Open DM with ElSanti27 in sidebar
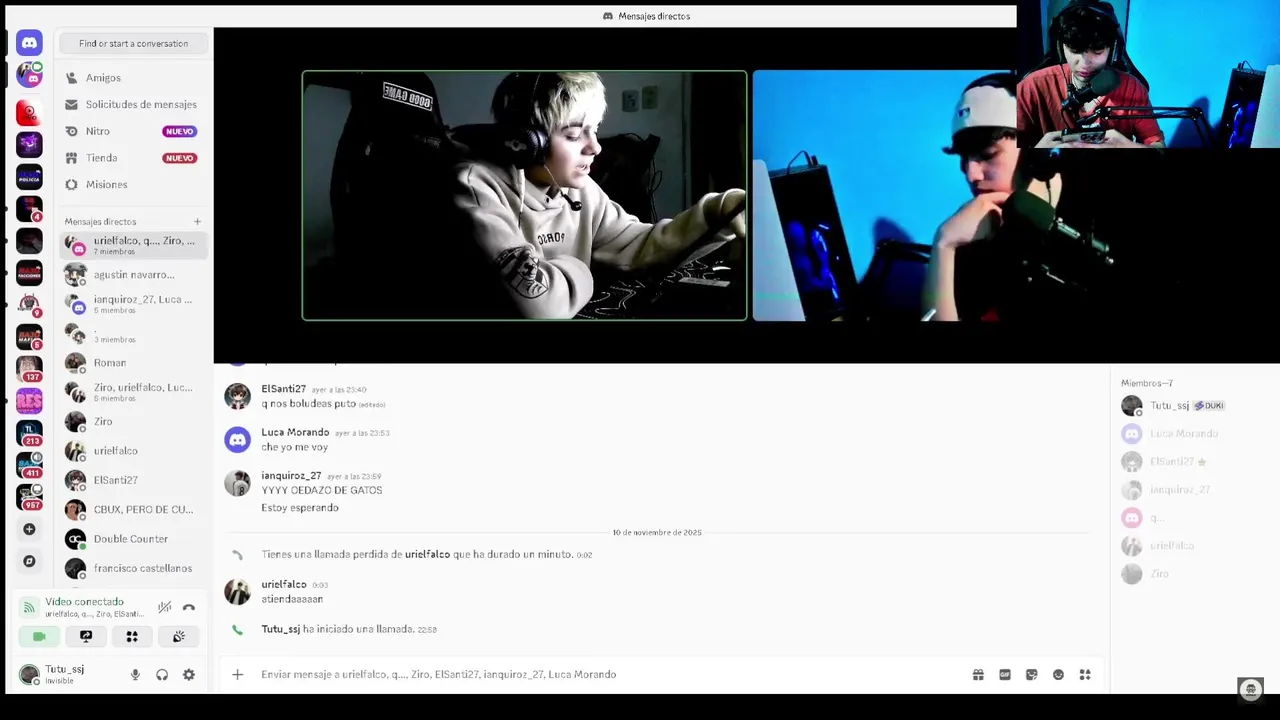 coord(133,480)
